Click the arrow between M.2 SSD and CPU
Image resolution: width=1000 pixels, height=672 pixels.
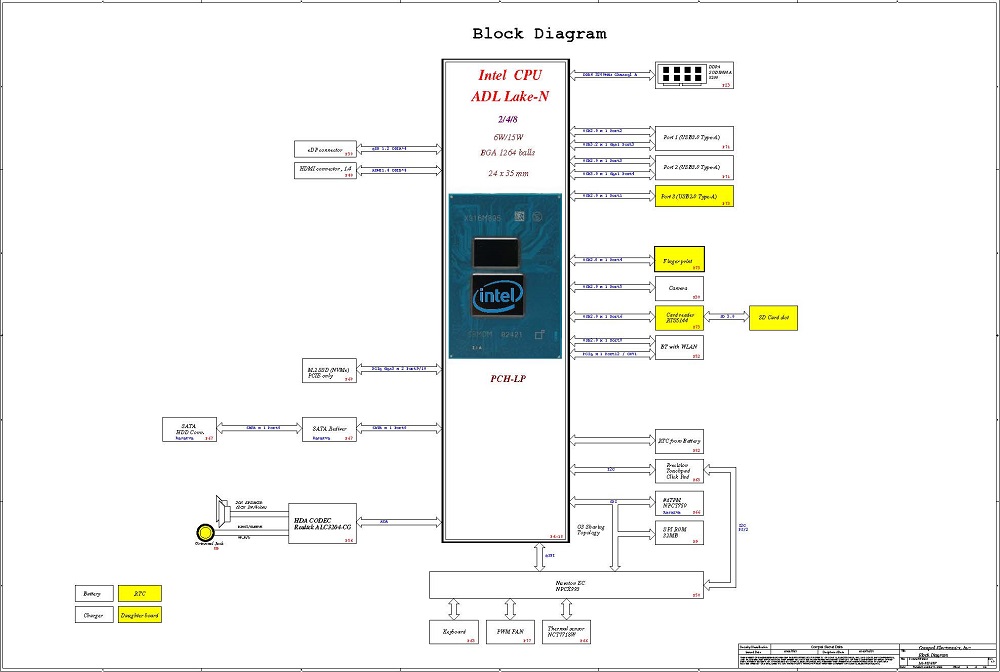[x=399, y=369]
